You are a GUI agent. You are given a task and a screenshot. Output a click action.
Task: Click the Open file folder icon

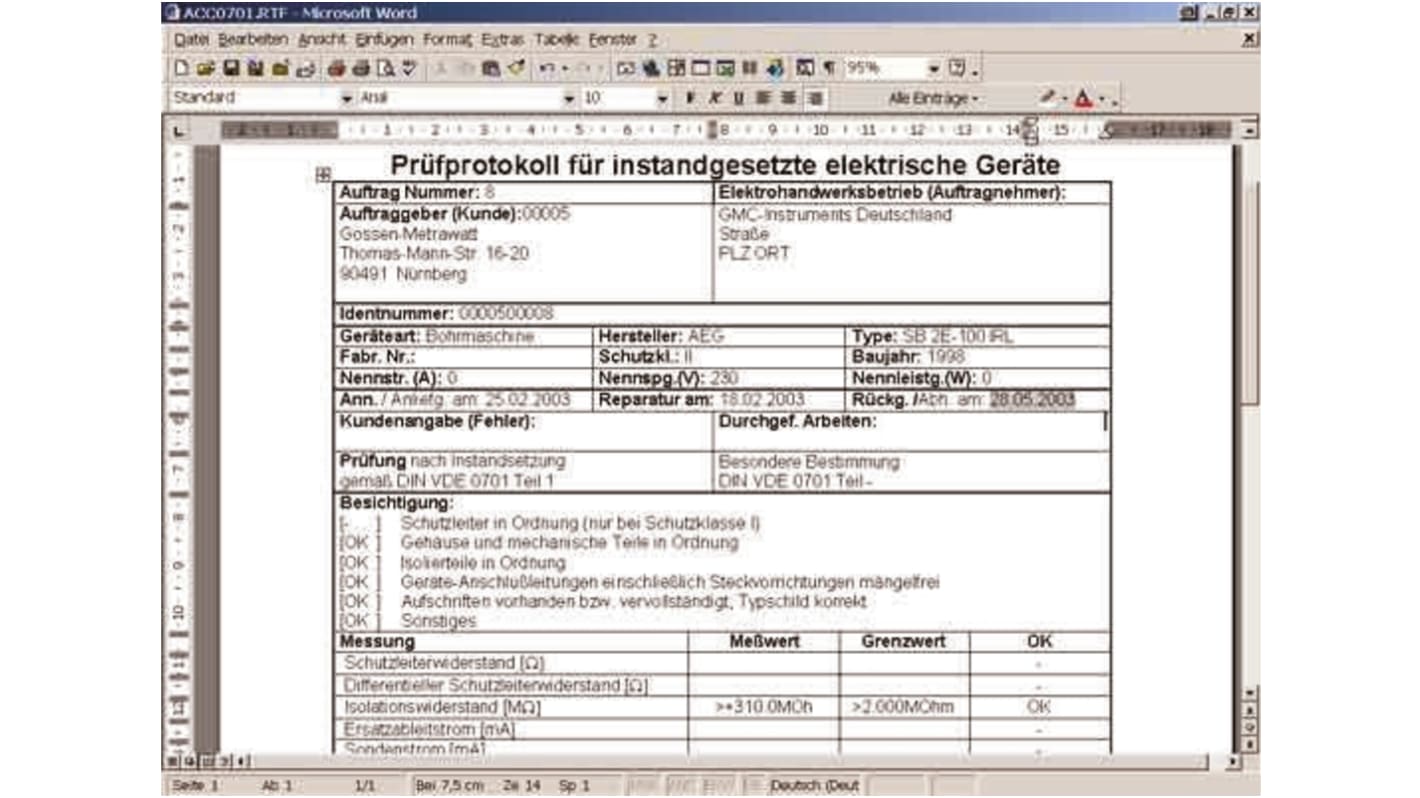coord(205,68)
